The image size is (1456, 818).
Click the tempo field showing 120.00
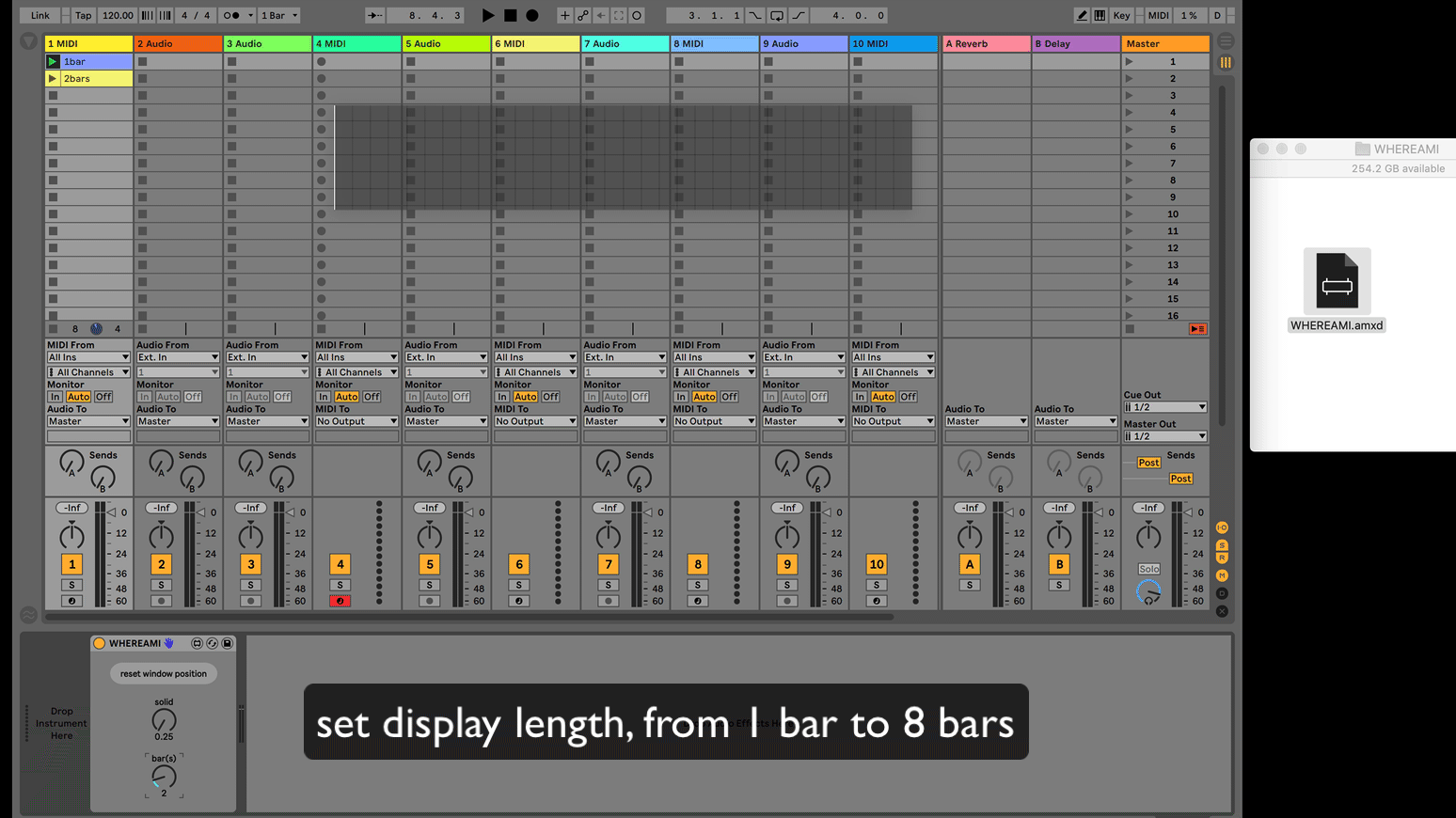[118, 15]
